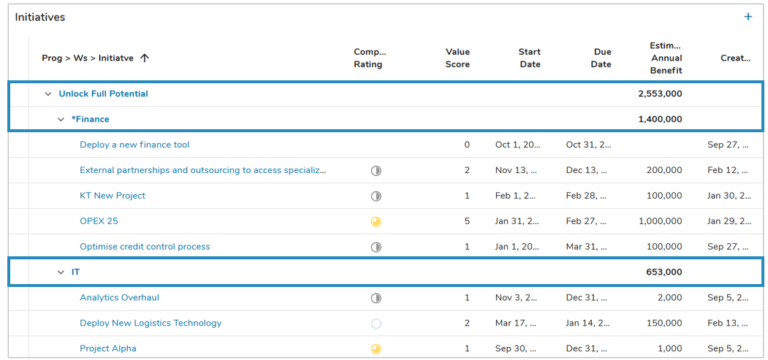The image size is (768, 360).
Task: Click the 200,000 benefit for External partnerships
Action: [x=664, y=170]
